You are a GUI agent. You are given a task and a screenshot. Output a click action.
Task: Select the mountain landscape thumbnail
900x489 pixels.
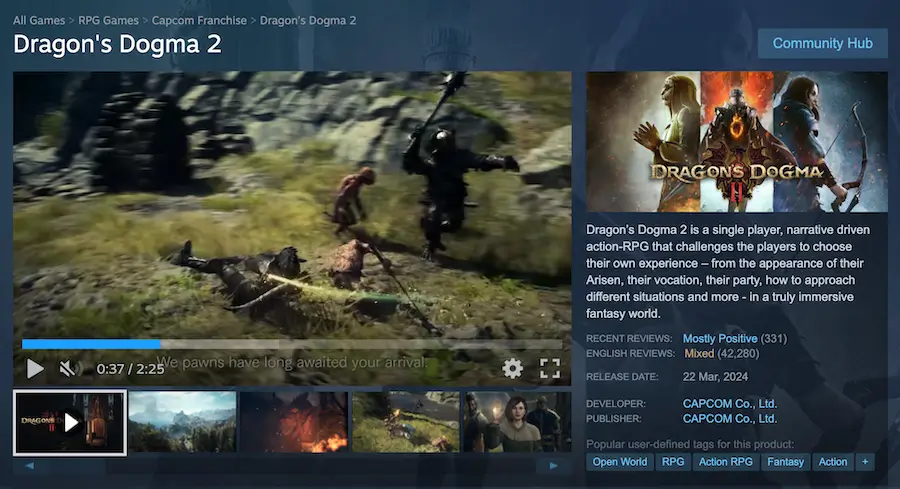(183, 422)
